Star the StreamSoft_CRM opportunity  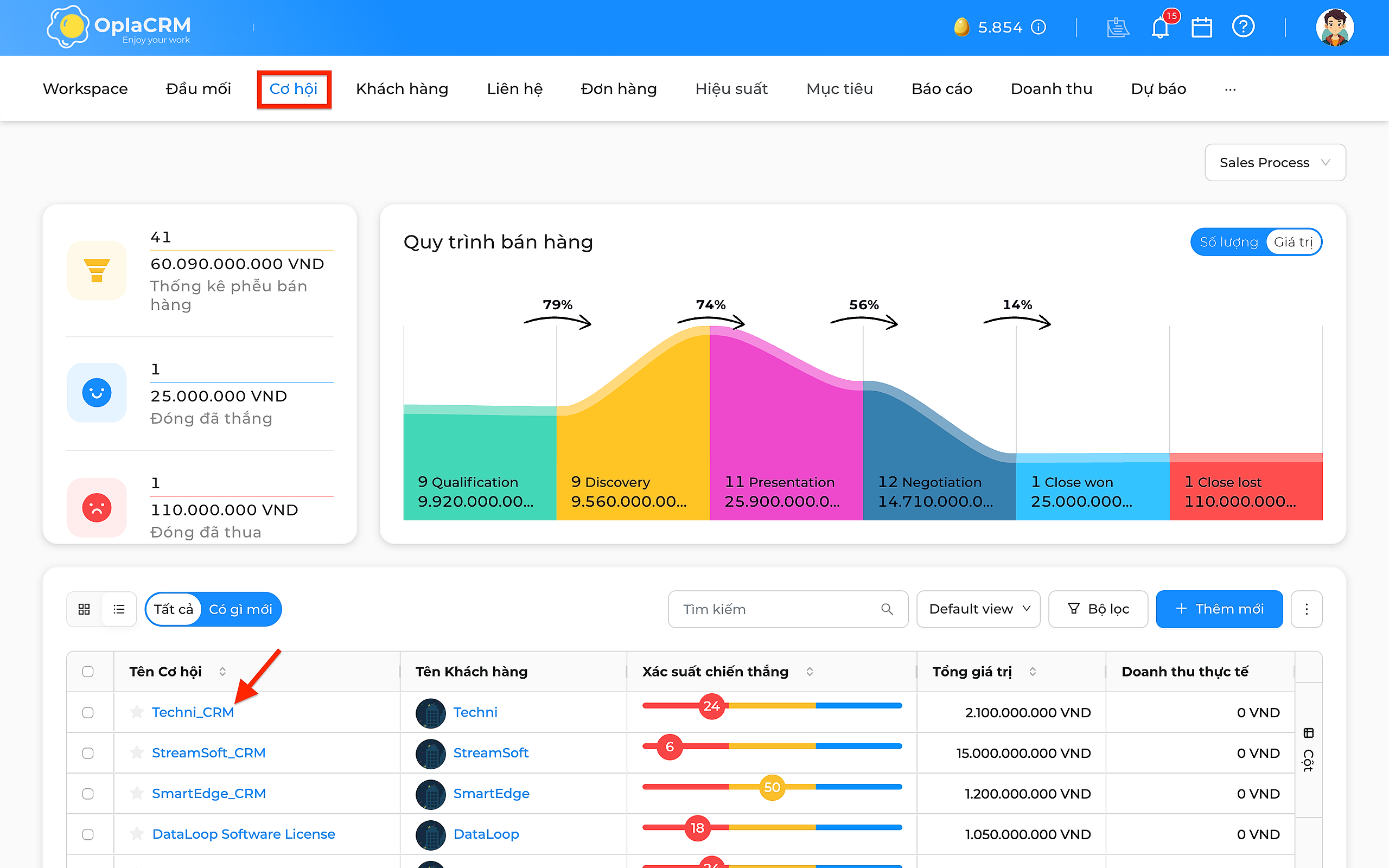[137, 752]
